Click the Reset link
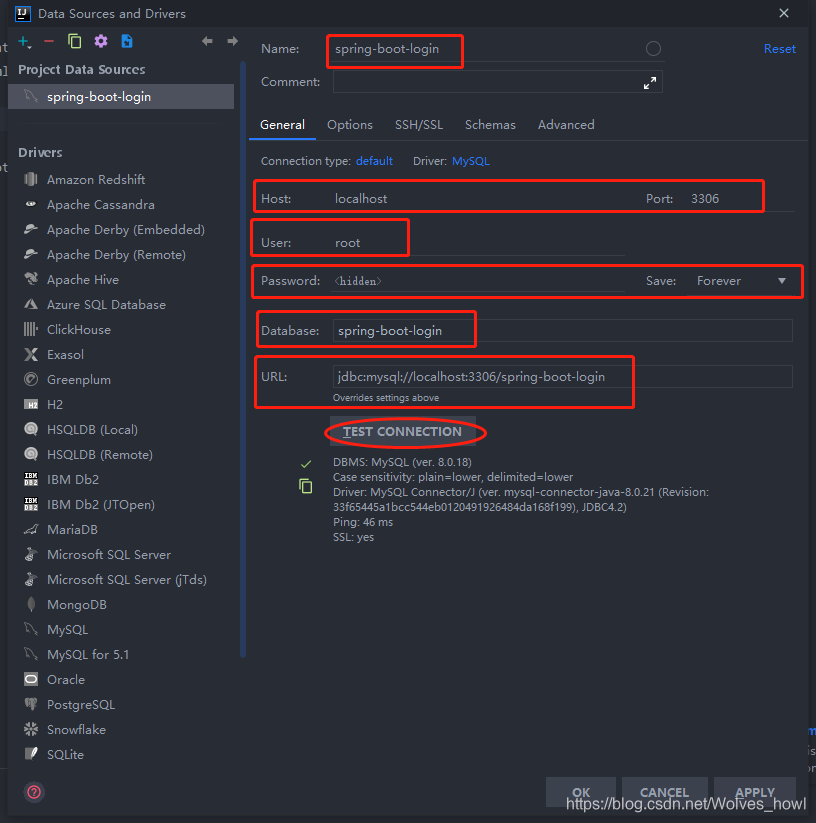 [779, 49]
